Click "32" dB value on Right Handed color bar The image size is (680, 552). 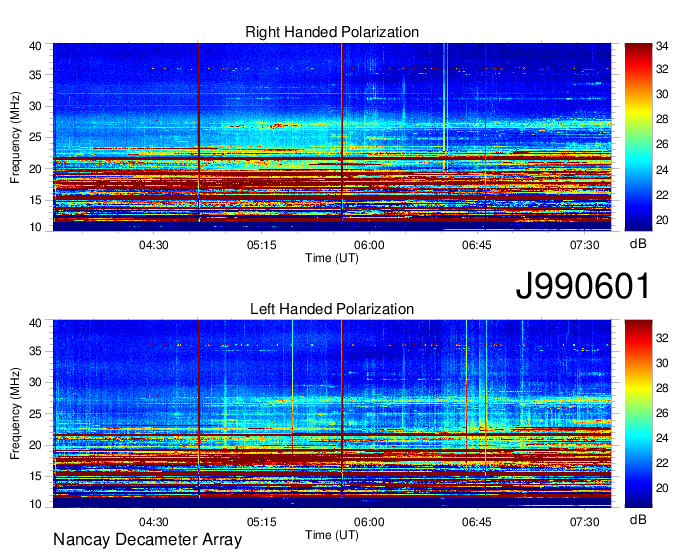click(x=662, y=69)
